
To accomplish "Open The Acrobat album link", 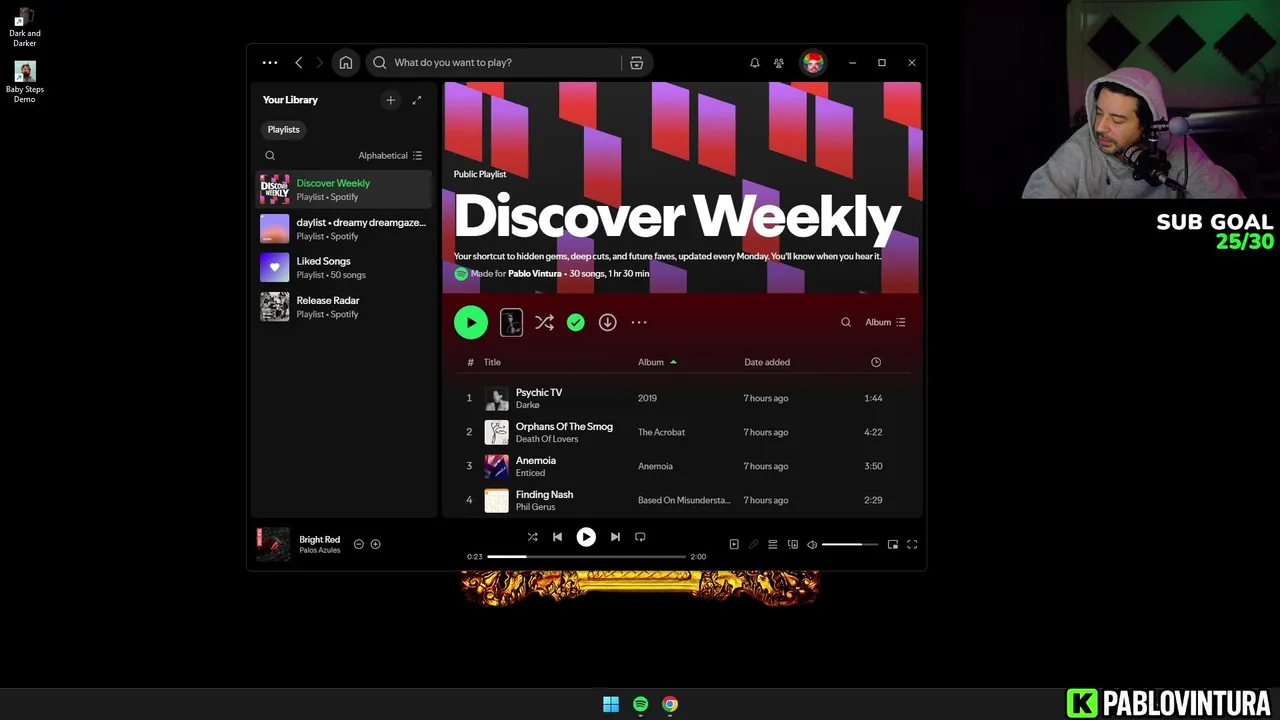I will pos(662,432).
